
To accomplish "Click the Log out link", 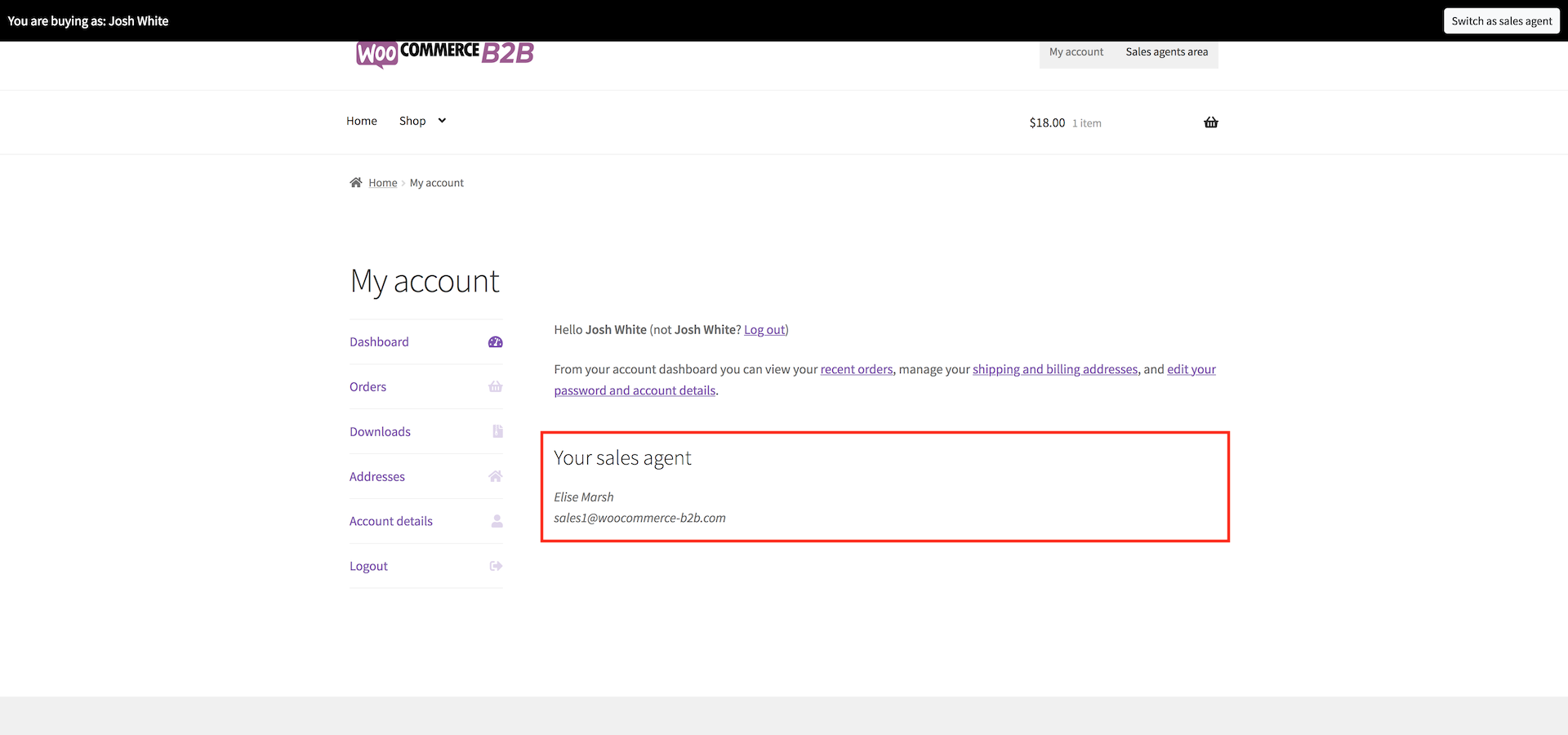I will [x=764, y=329].
